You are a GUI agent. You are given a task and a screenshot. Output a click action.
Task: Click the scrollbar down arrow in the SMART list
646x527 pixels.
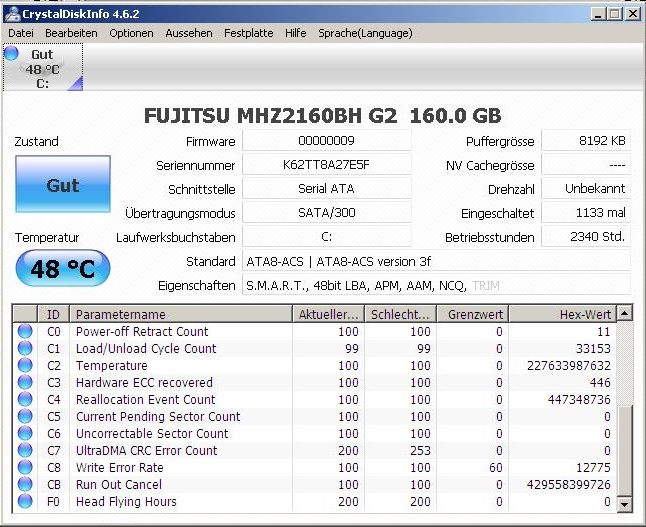pyautogui.click(x=625, y=504)
